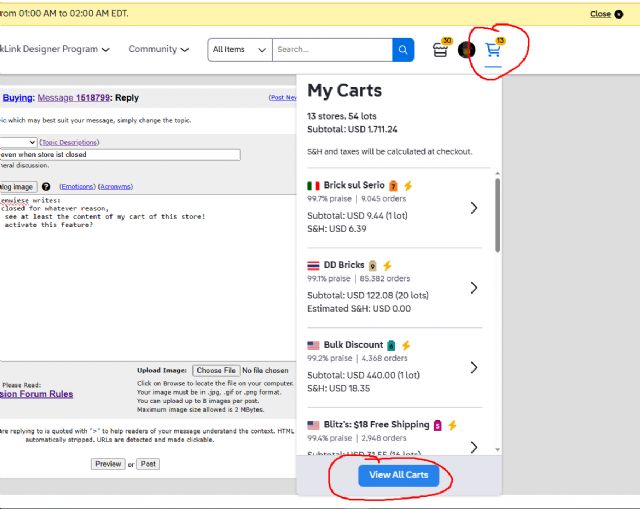Click the wanted list box icon

click(440, 50)
